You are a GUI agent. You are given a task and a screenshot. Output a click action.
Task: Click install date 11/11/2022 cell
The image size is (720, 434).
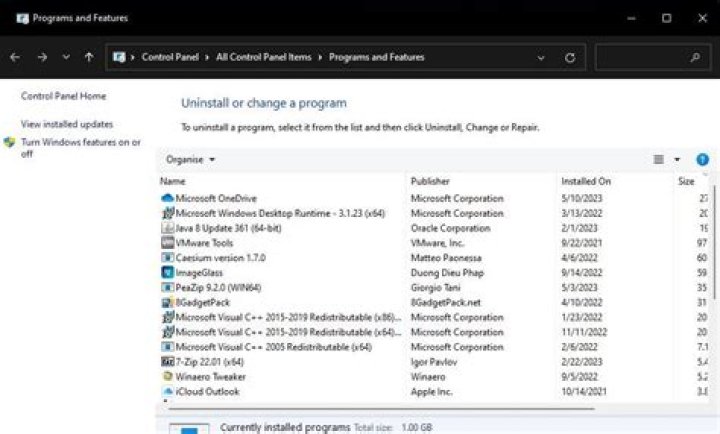point(584,332)
